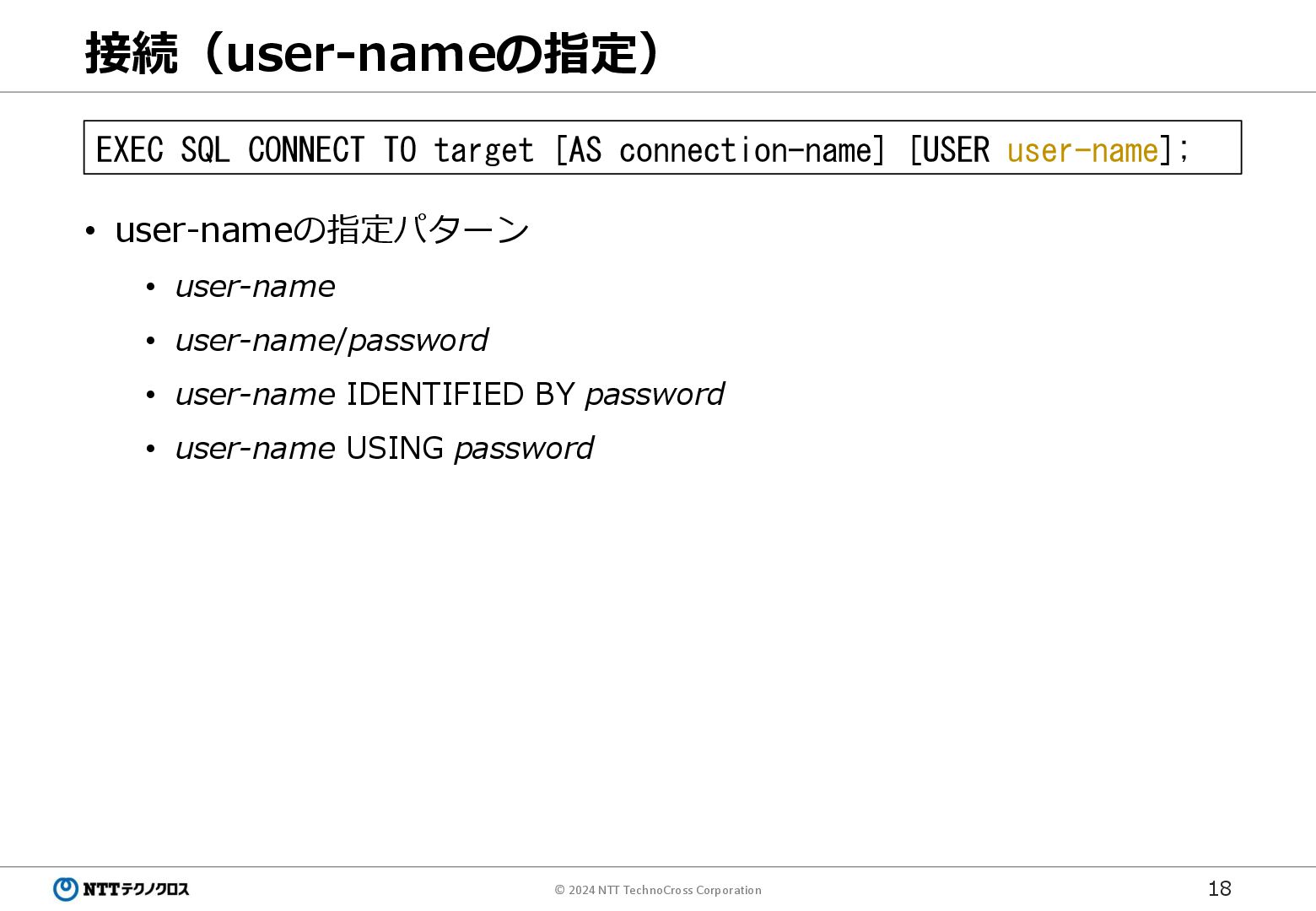This screenshot has width=1316, height=911.
Task: Click the slide title 接続（user-nameの指定）
Action: [373, 54]
